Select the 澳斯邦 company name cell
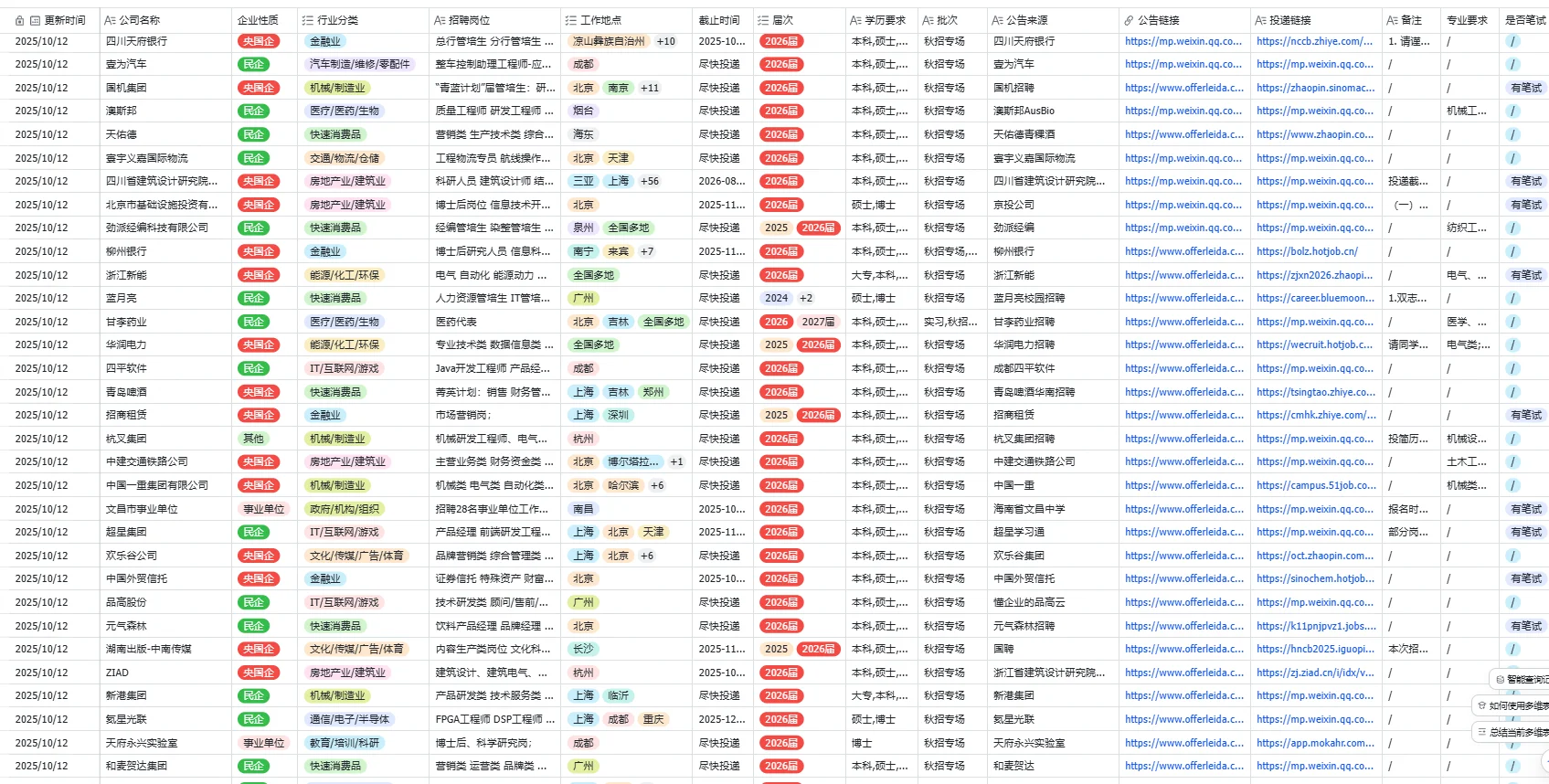This screenshot has width=1549, height=784. point(165,111)
